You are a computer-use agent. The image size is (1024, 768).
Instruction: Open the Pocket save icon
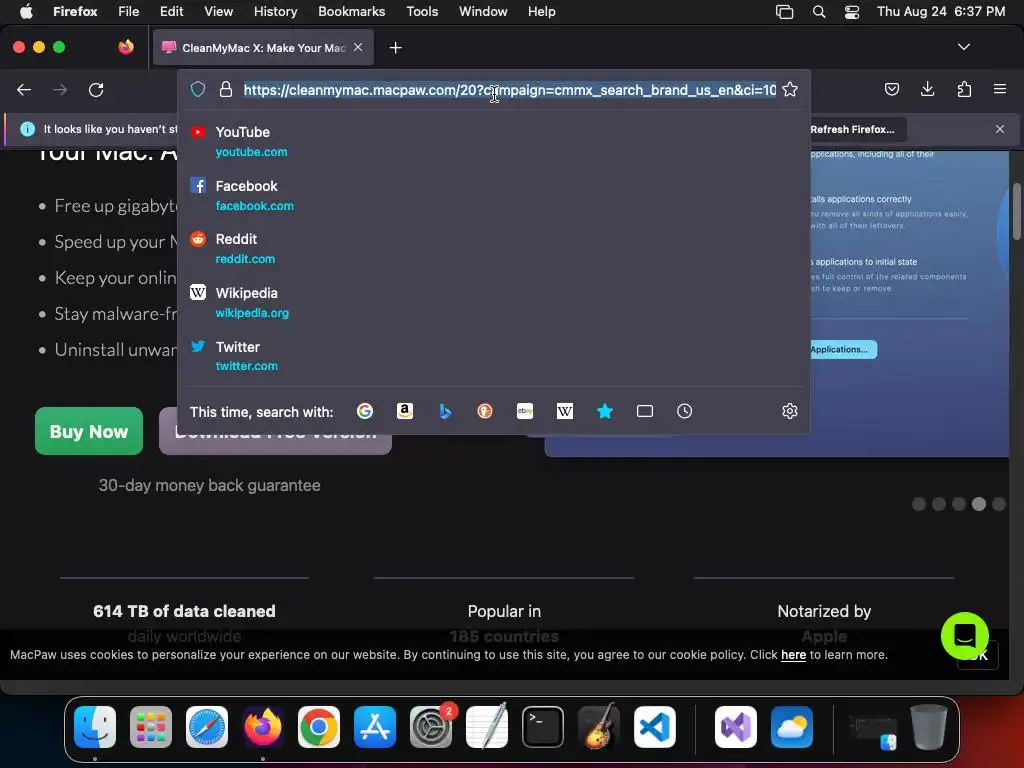pos(891,89)
